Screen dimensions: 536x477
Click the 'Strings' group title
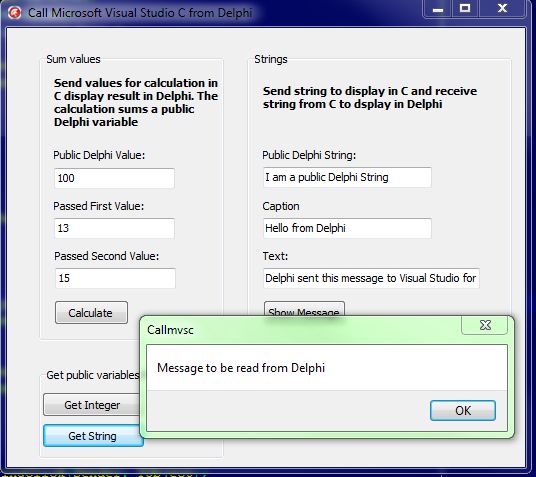tap(271, 59)
